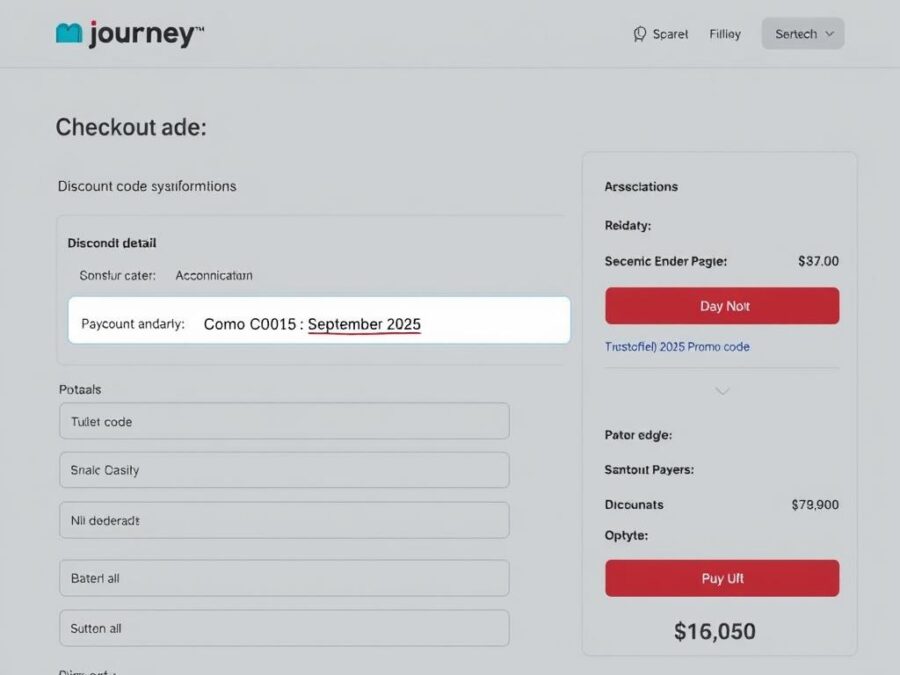Click the underlined September 2025 date link
The height and width of the screenshot is (675, 900).
364,324
